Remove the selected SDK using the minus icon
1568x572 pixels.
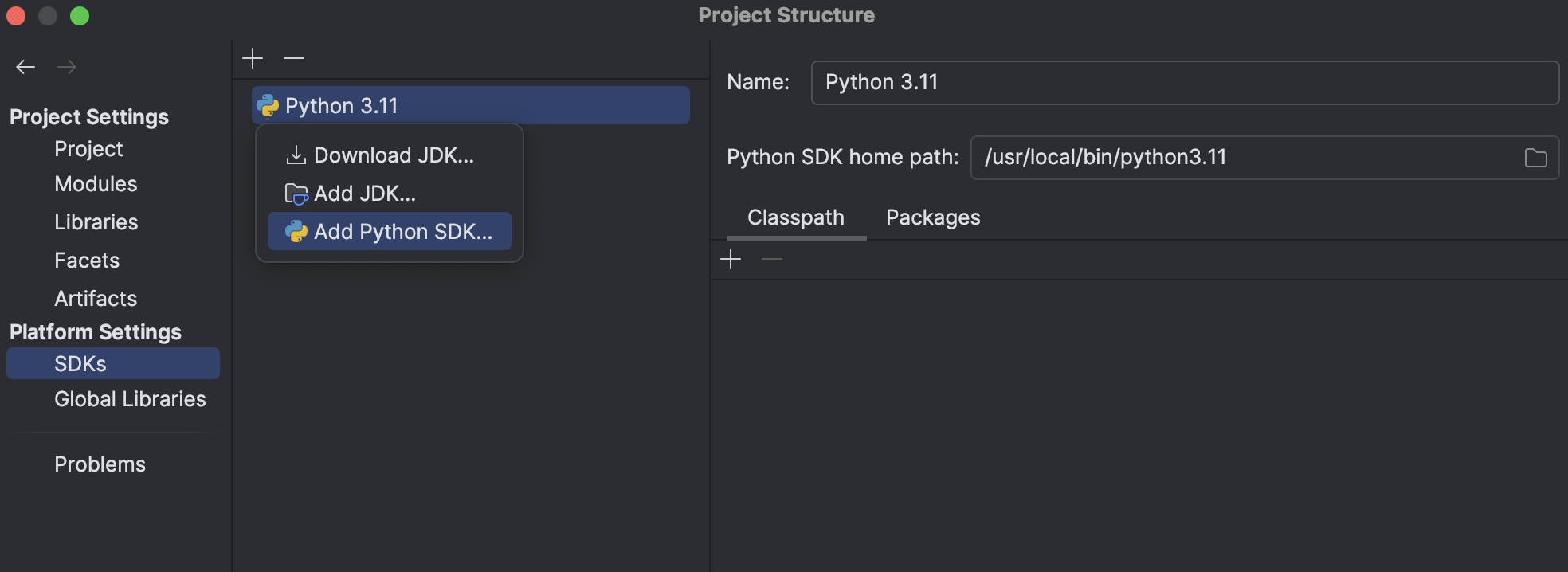(x=294, y=58)
